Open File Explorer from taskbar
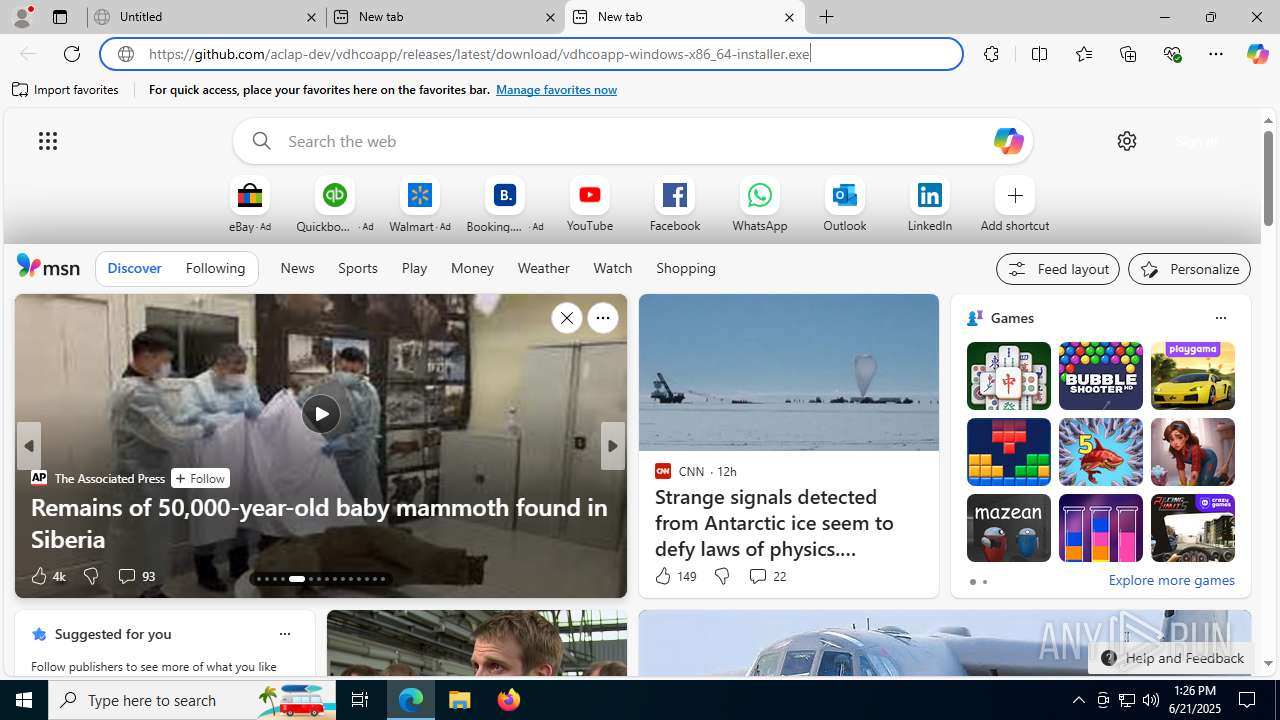The height and width of the screenshot is (720, 1280). 460,700
